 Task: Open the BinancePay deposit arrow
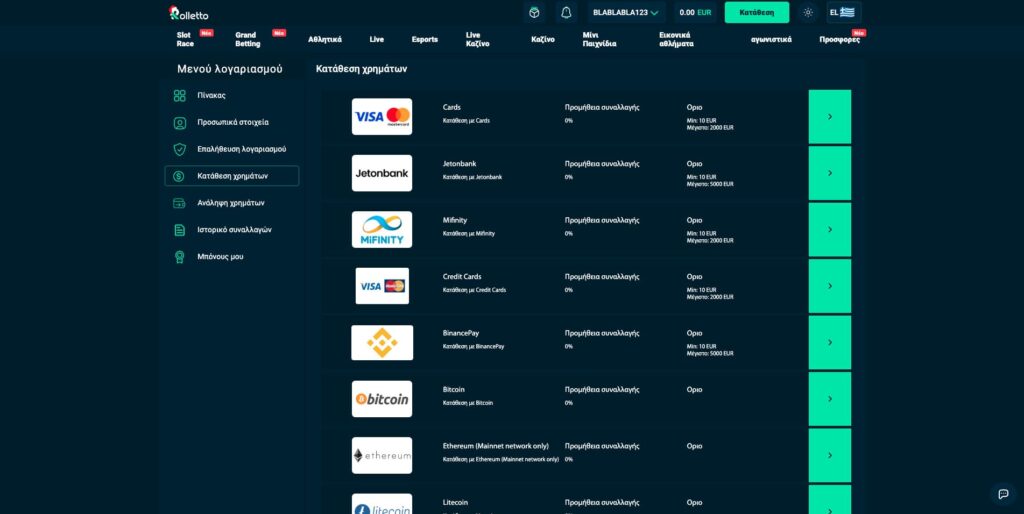[829, 342]
